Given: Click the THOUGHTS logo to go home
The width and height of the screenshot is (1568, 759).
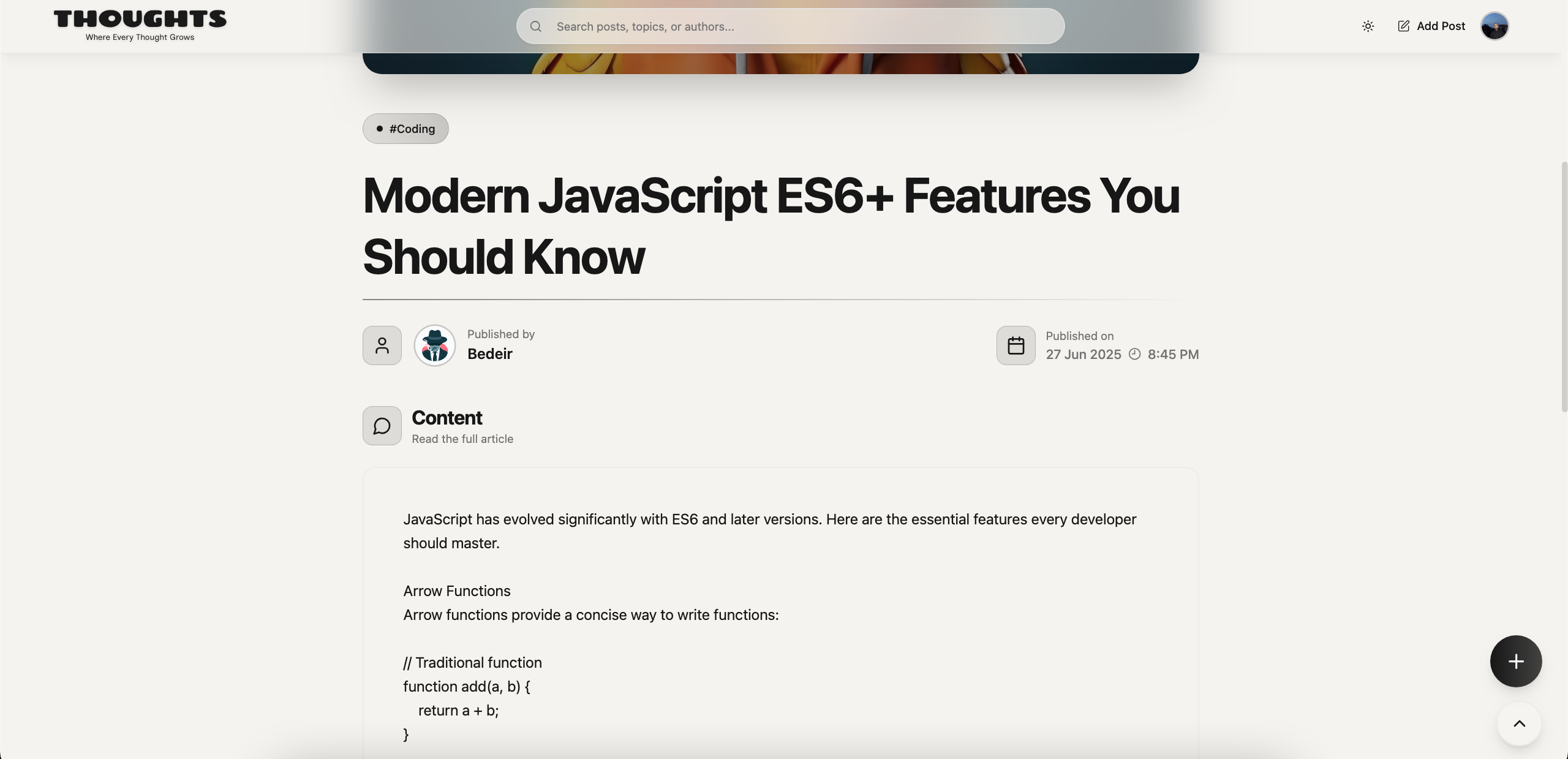Looking at the screenshot, I should coord(140,19).
